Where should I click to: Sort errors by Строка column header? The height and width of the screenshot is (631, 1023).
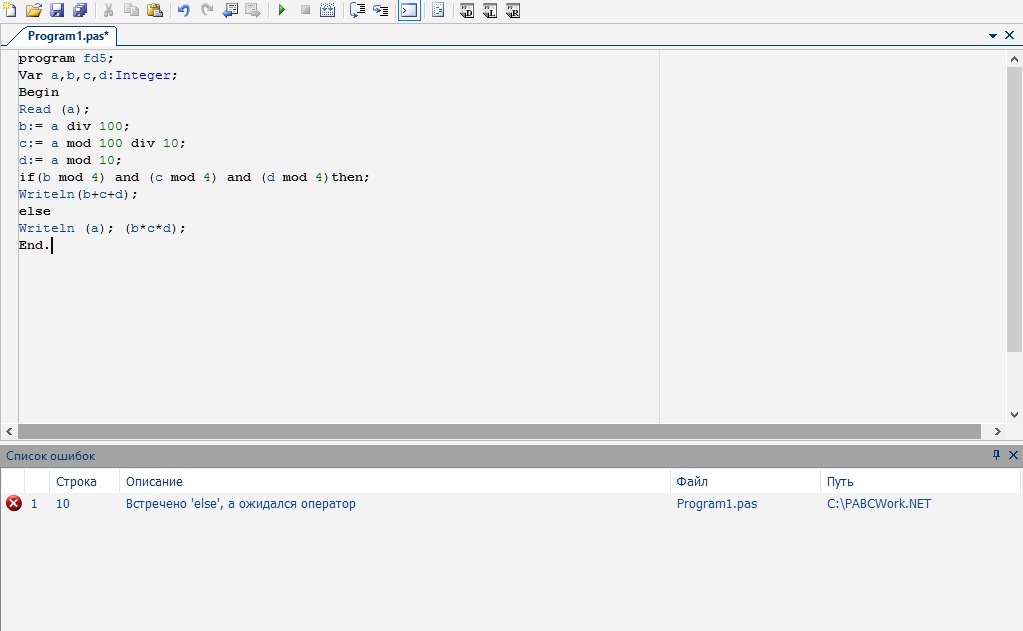[x=76, y=482]
